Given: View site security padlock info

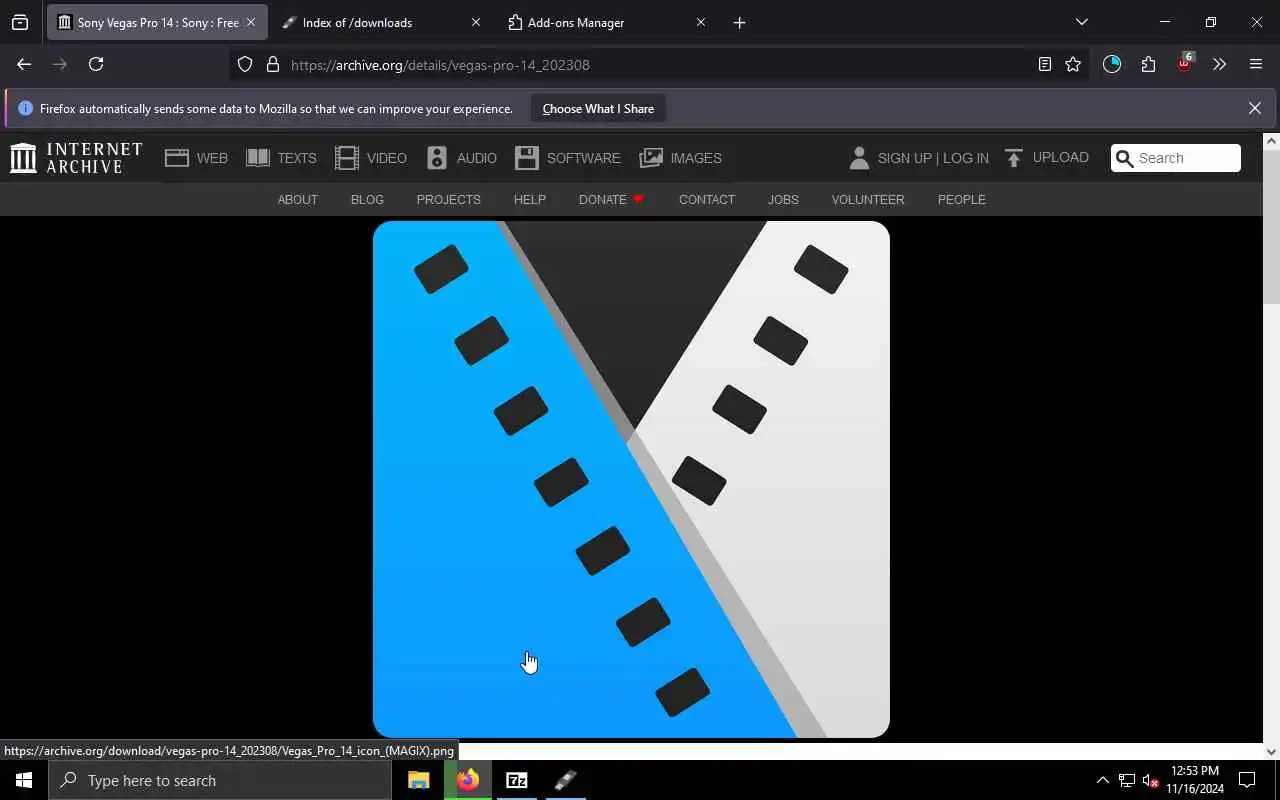Looking at the screenshot, I should (272, 64).
